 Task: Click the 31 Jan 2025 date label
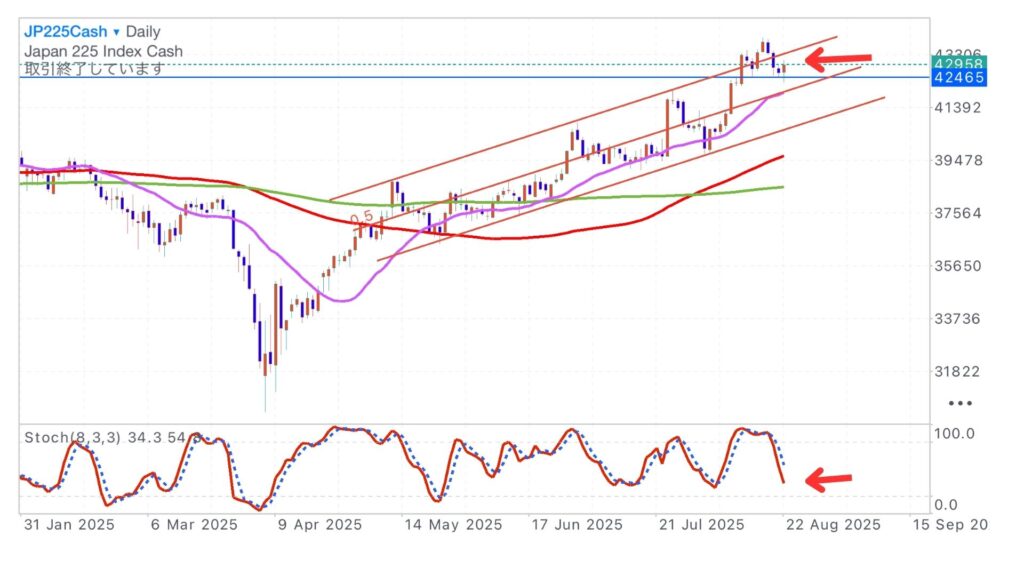point(69,525)
